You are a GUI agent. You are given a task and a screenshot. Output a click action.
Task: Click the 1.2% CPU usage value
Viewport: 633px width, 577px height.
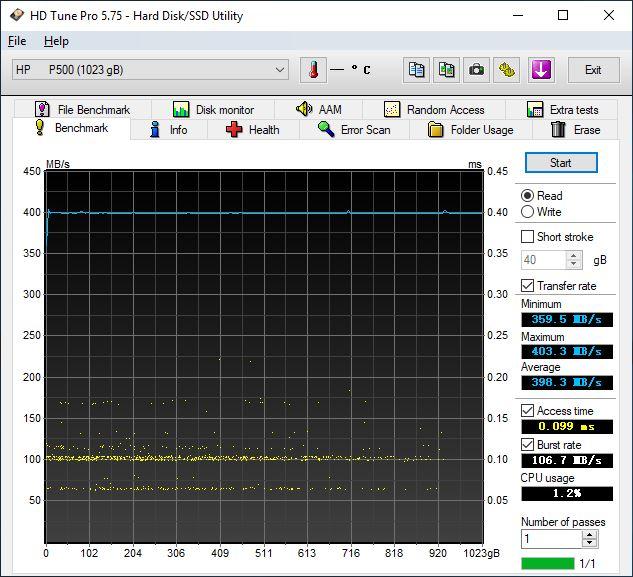567,493
